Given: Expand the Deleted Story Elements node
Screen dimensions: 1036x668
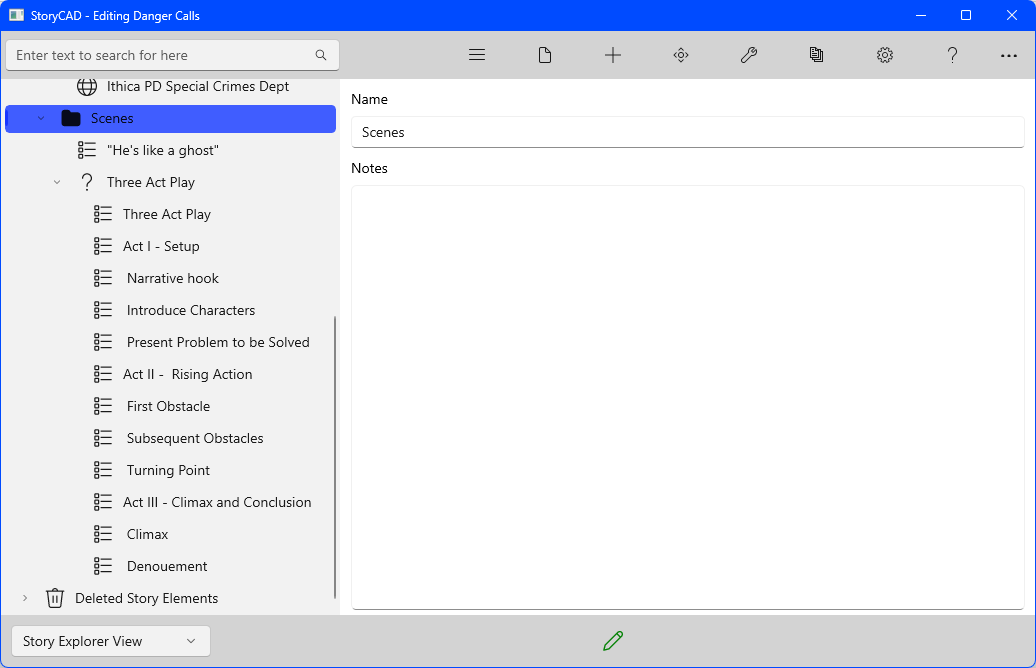Looking at the screenshot, I should (25, 598).
